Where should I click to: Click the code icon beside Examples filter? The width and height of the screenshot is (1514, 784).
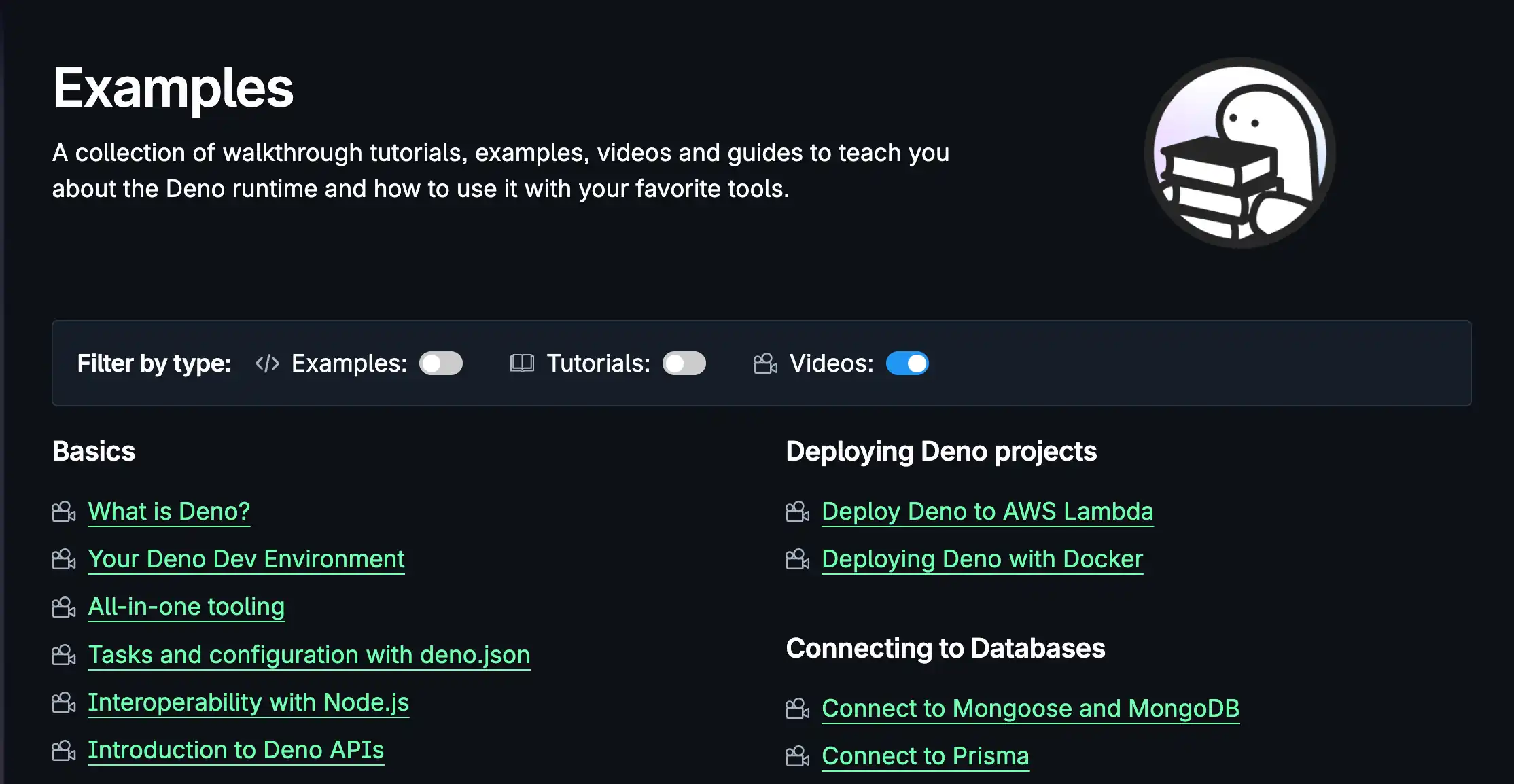(266, 363)
